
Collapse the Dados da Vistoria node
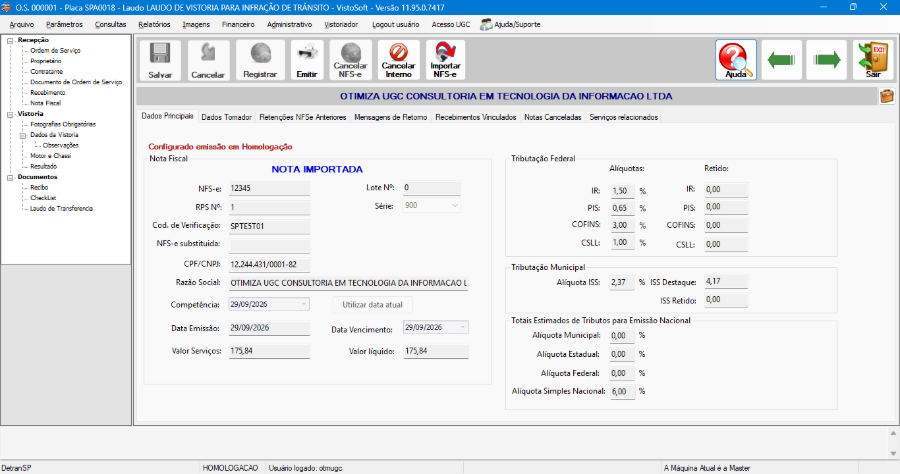(23, 135)
